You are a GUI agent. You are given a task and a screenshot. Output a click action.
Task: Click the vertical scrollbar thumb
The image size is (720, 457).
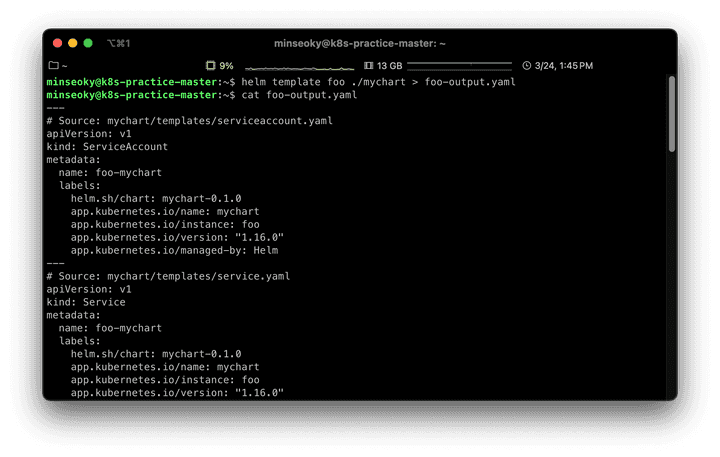click(672, 114)
